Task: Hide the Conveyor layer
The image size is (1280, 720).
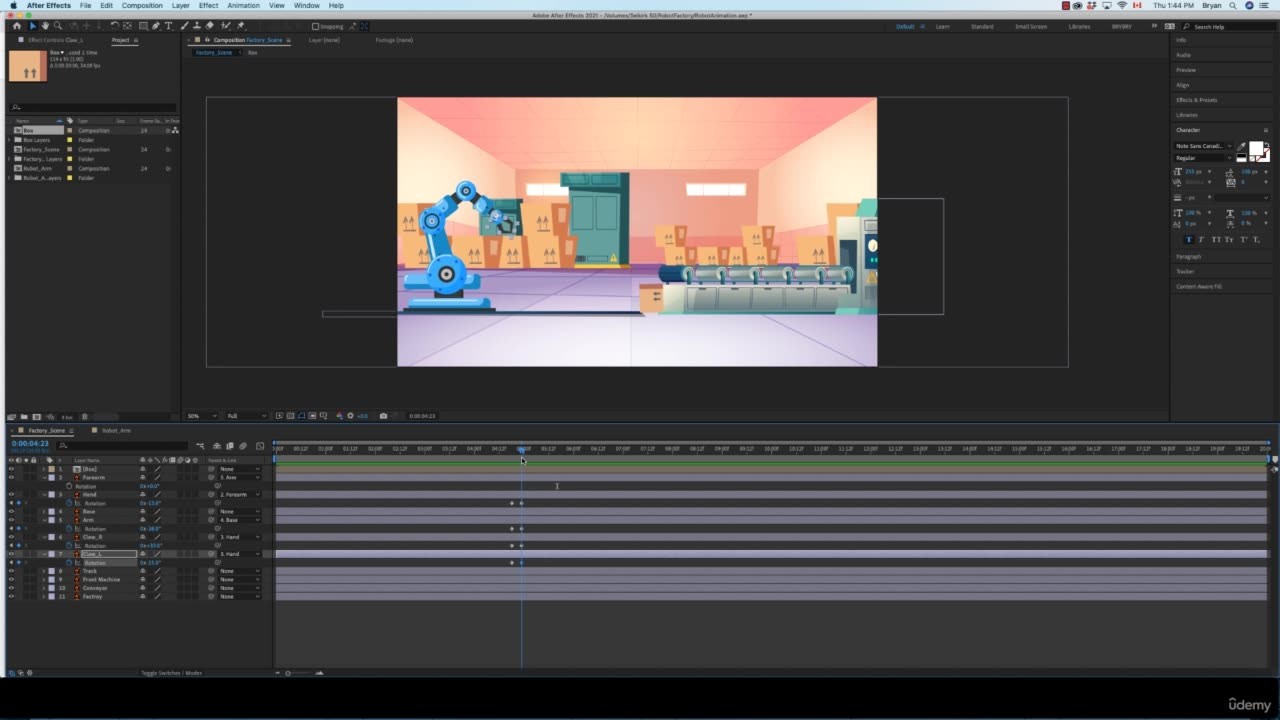Action: 11,588
